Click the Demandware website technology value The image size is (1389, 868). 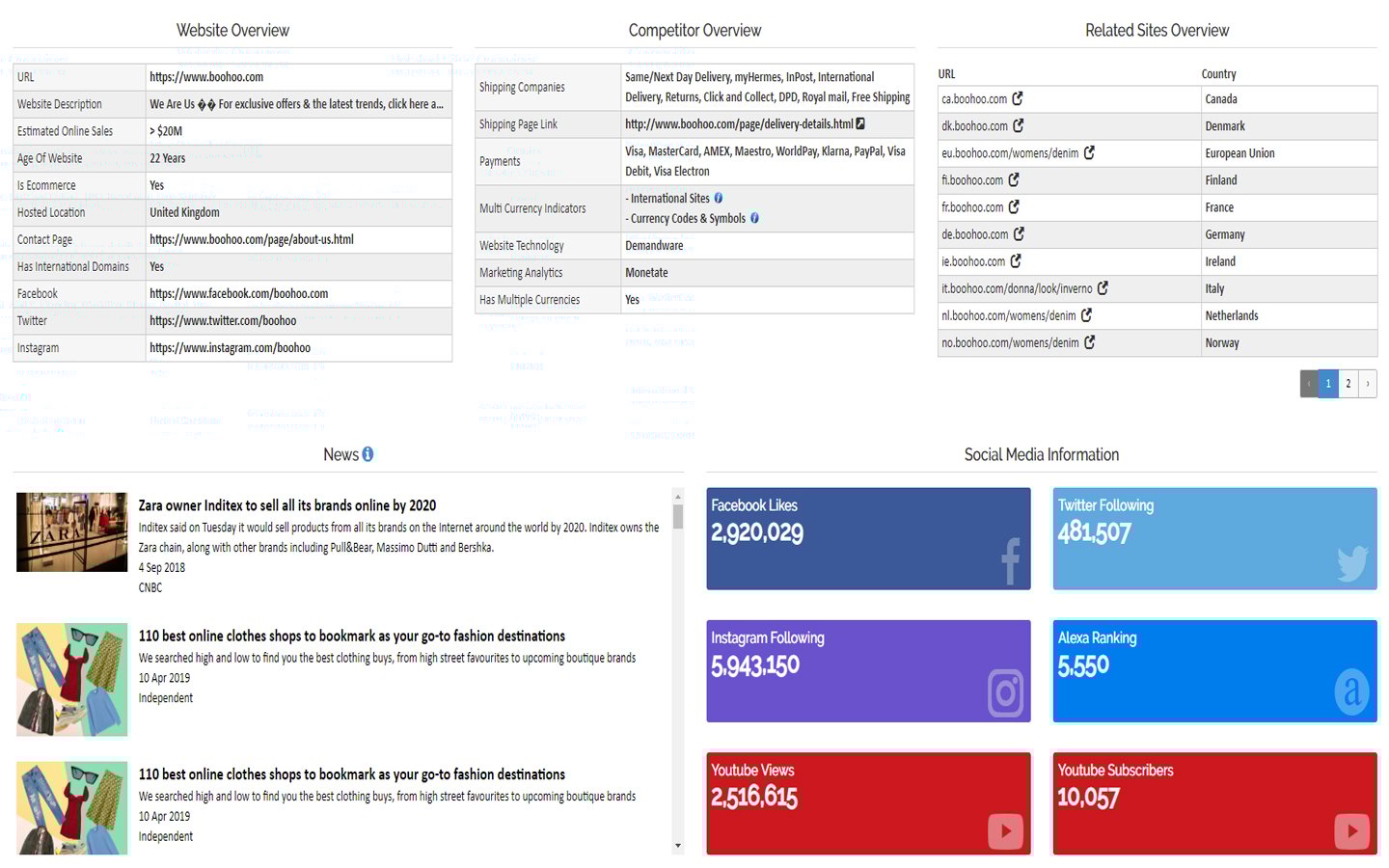click(654, 246)
